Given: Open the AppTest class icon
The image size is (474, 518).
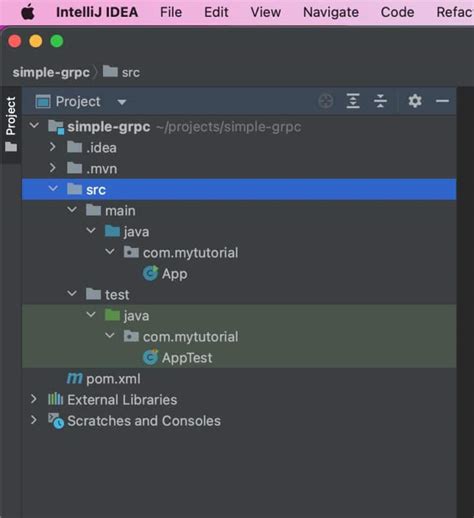Looking at the screenshot, I should [x=150, y=358].
